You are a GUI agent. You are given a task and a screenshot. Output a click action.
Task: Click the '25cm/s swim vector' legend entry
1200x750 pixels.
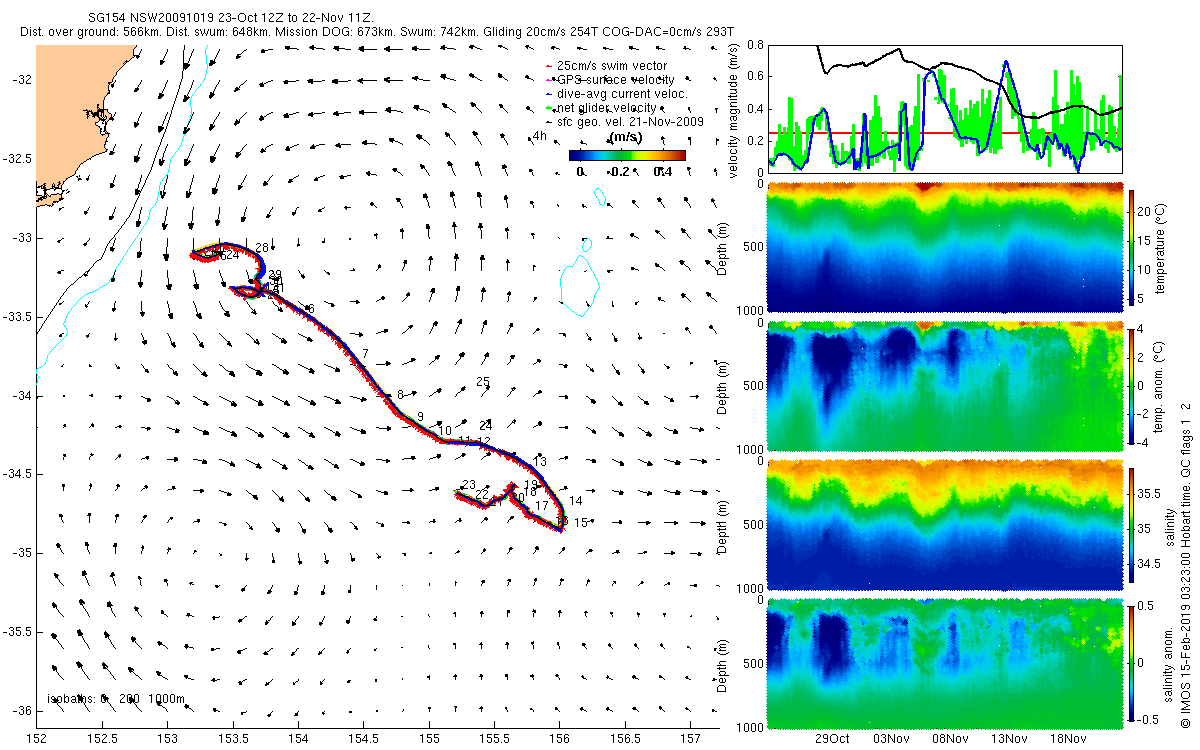tap(606, 65)
